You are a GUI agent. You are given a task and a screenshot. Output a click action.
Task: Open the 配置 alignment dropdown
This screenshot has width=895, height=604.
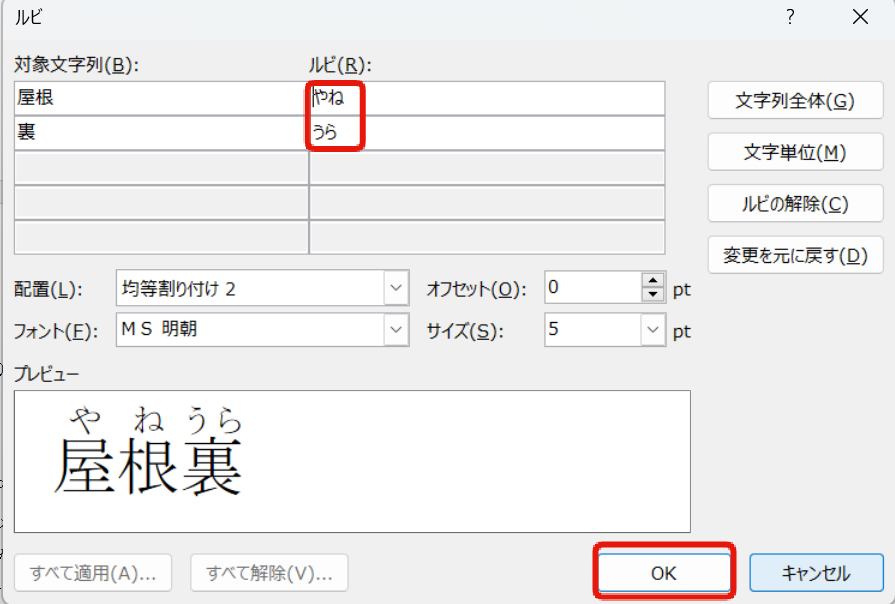396,289
